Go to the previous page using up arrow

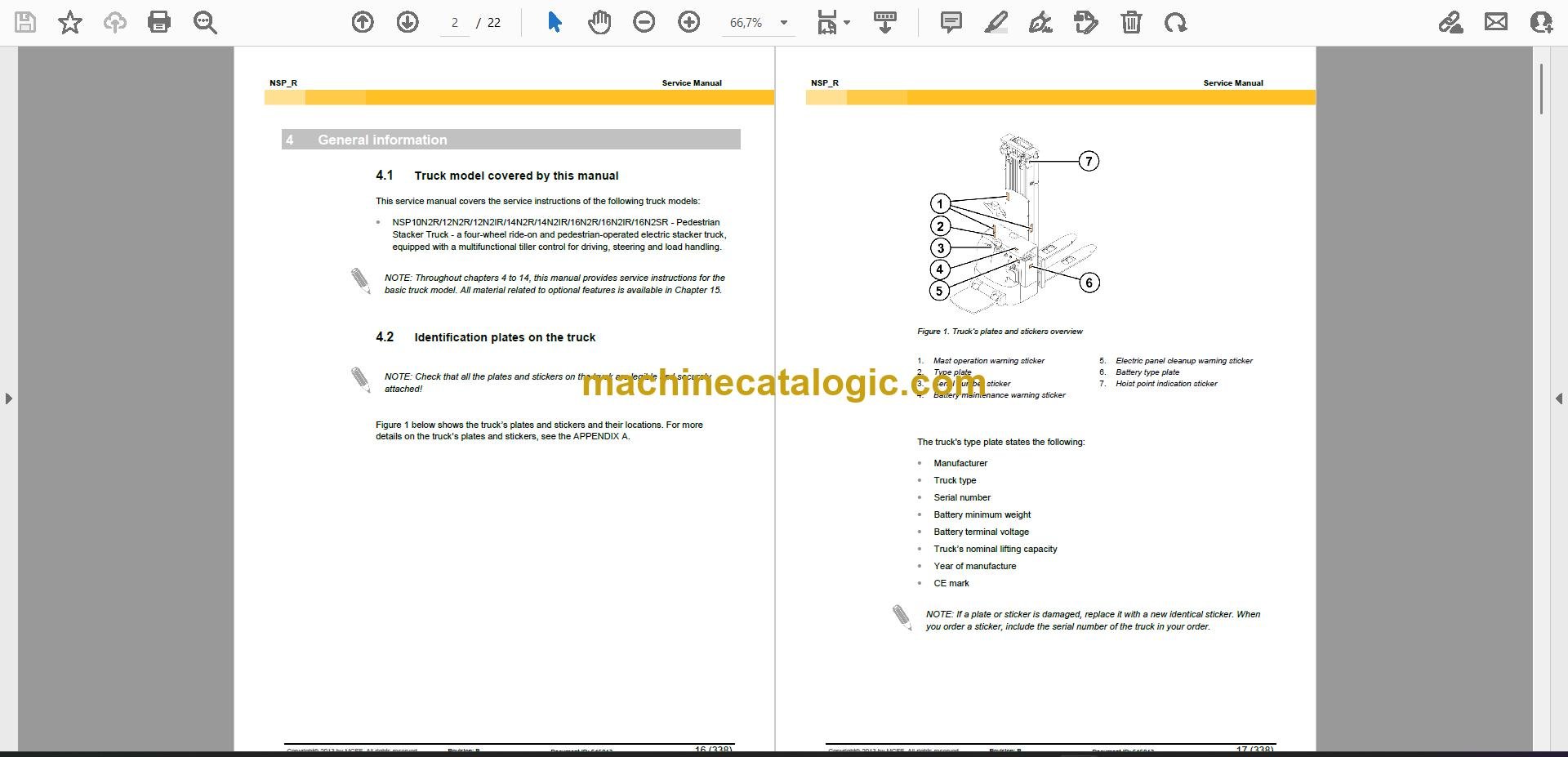pos(363,22)
